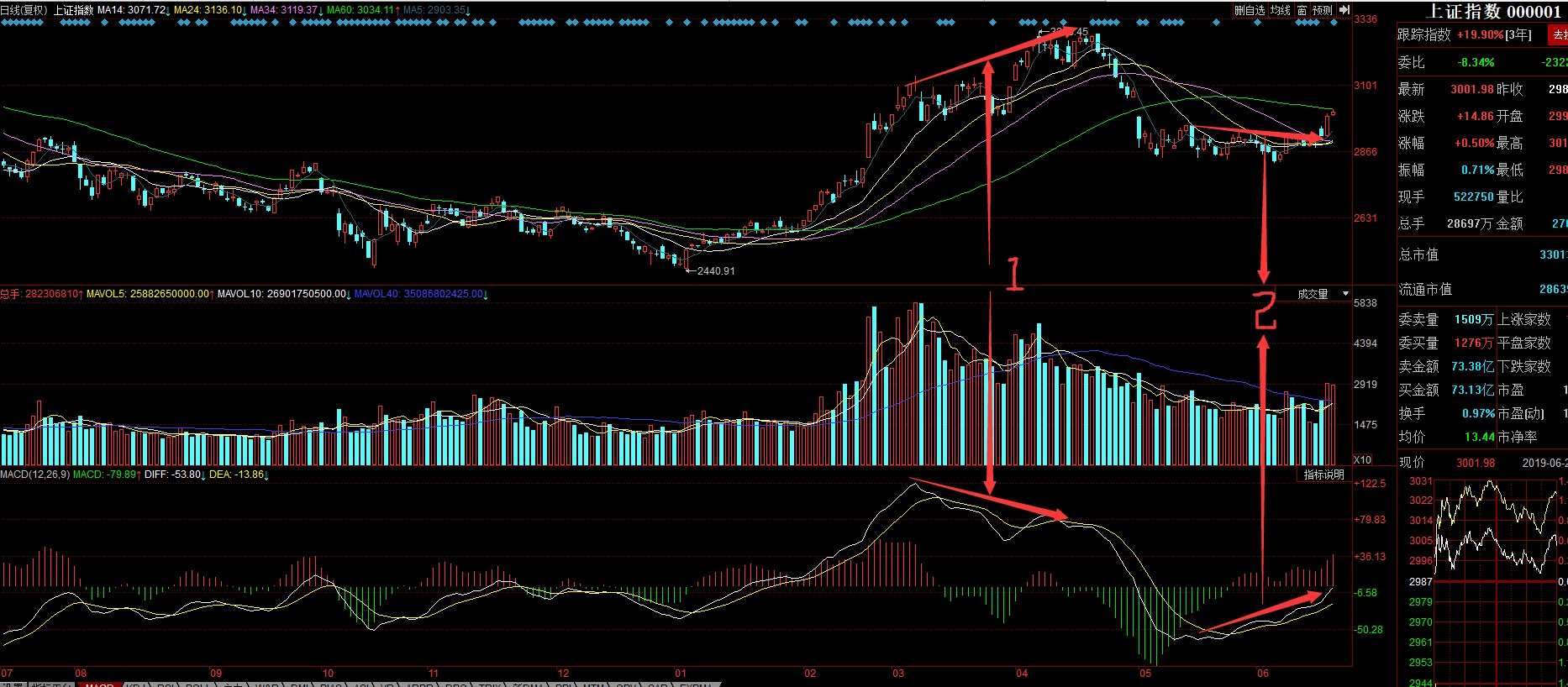Click the red button beside 跟踪指数
The height and width of the screenshot is (687, 1568).
(x=1558, y=34)
